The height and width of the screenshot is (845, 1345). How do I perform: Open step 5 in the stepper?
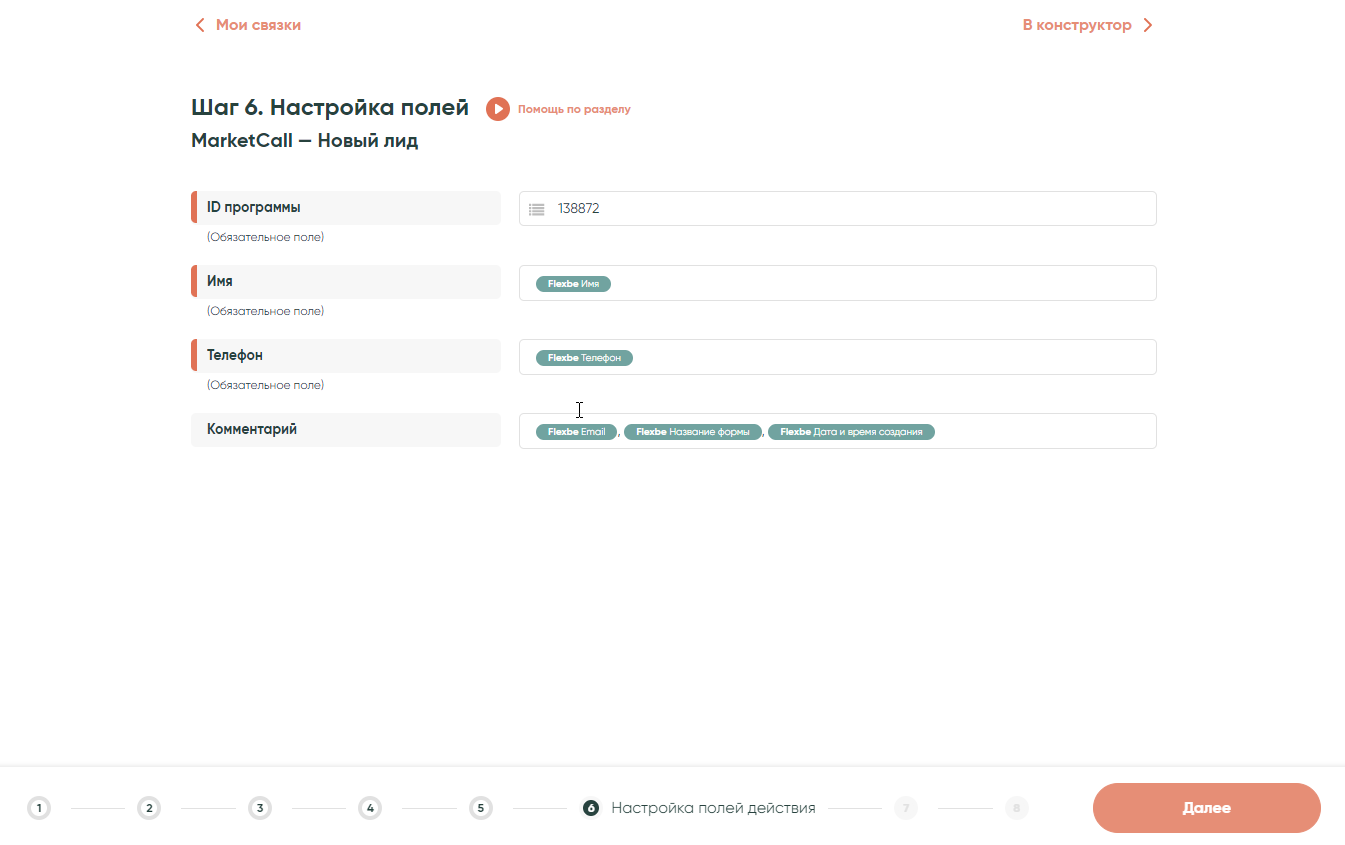[481, 808]
